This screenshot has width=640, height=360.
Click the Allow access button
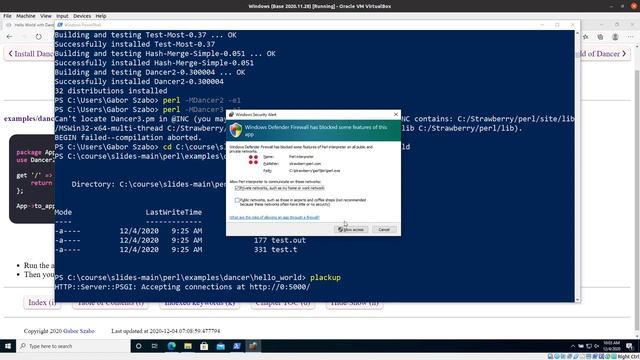point(351,230)
